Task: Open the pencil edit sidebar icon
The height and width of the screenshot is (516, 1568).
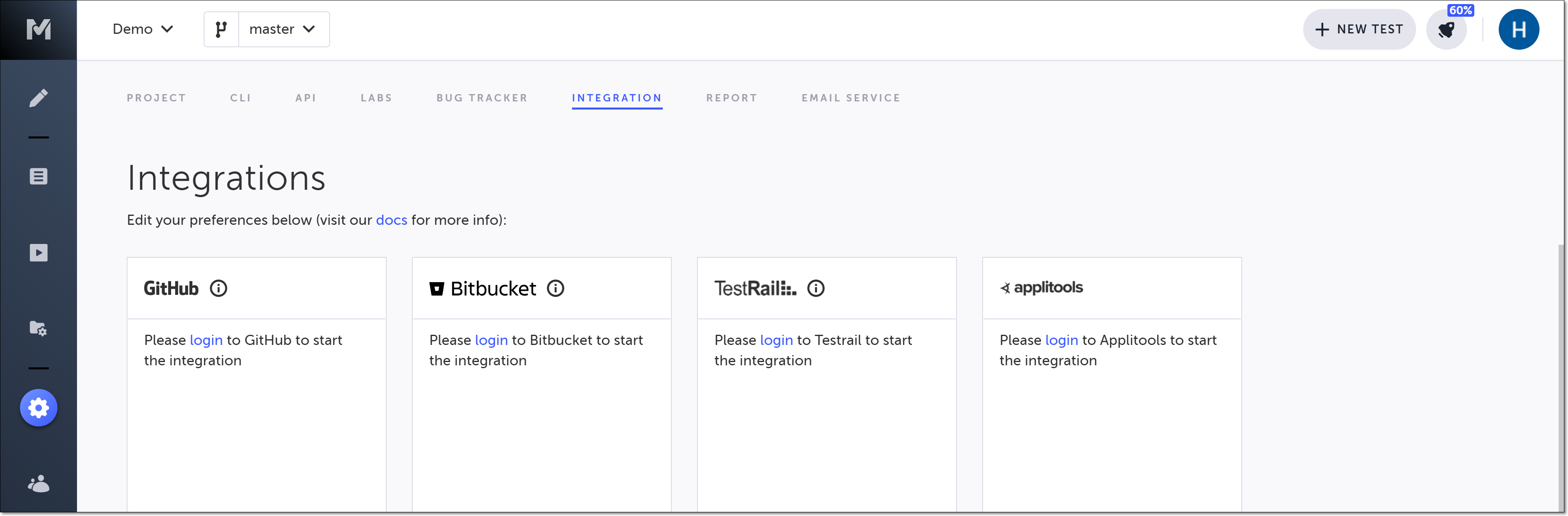Action: [x=38, y=98]
